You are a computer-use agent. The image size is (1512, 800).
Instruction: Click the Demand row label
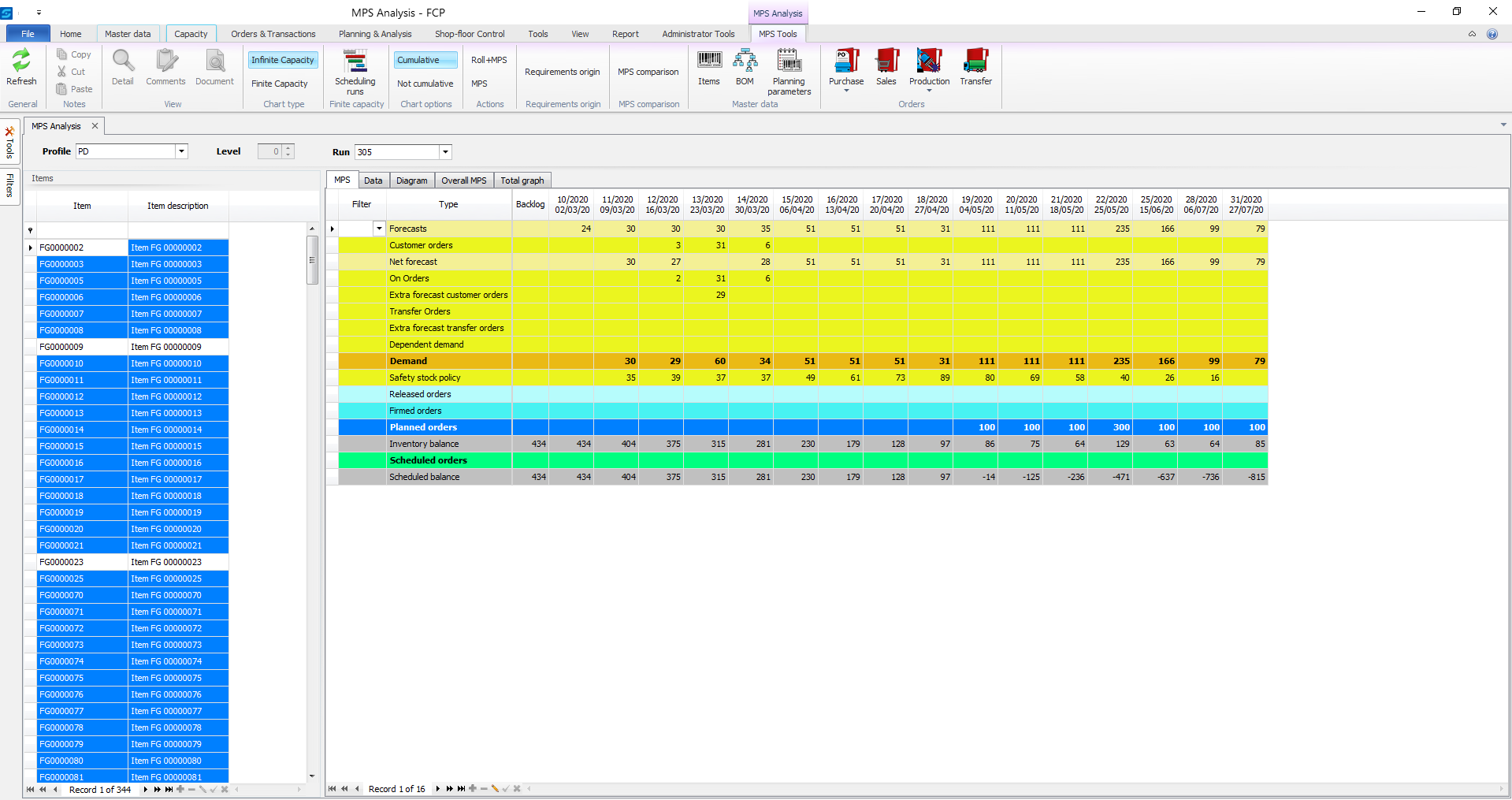tap(408, 361)
